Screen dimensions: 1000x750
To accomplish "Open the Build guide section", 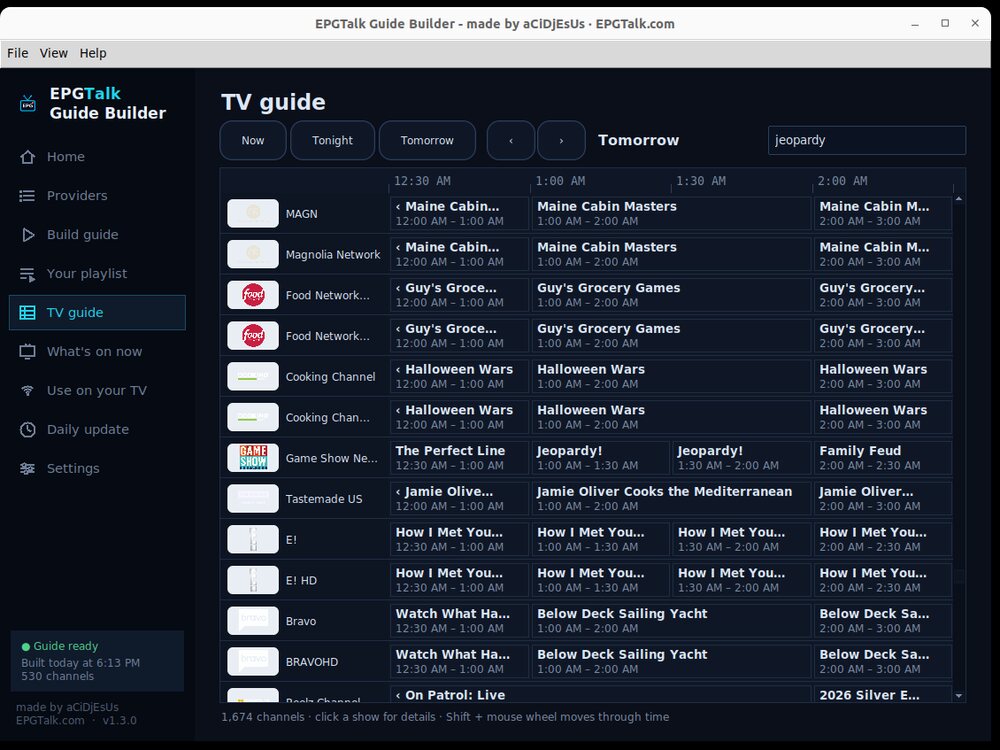I will point(98,235).
